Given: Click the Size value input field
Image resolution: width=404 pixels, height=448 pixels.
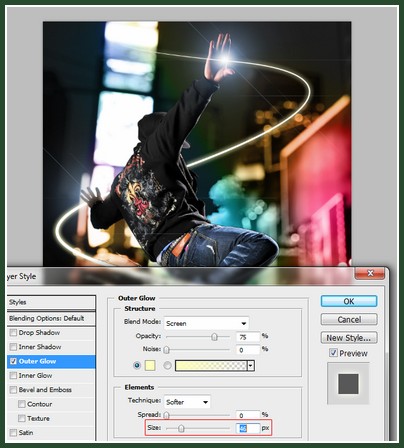Looking at the screenshot, I should 248,428.
